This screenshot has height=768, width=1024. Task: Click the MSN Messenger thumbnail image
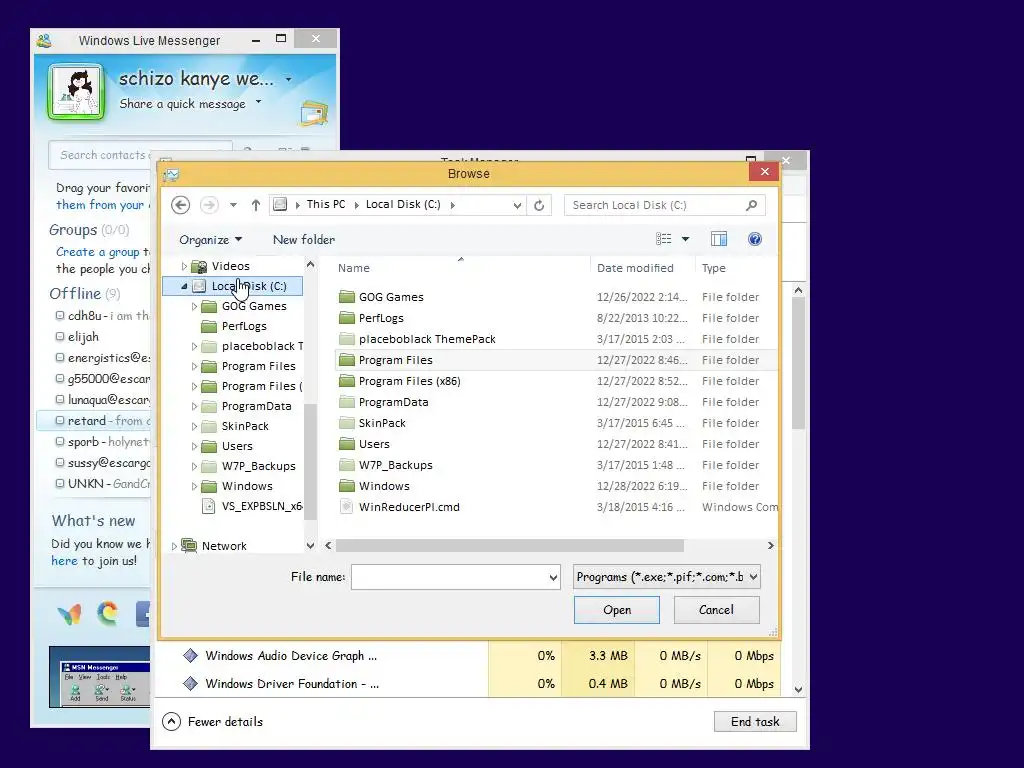click(100, 677)
